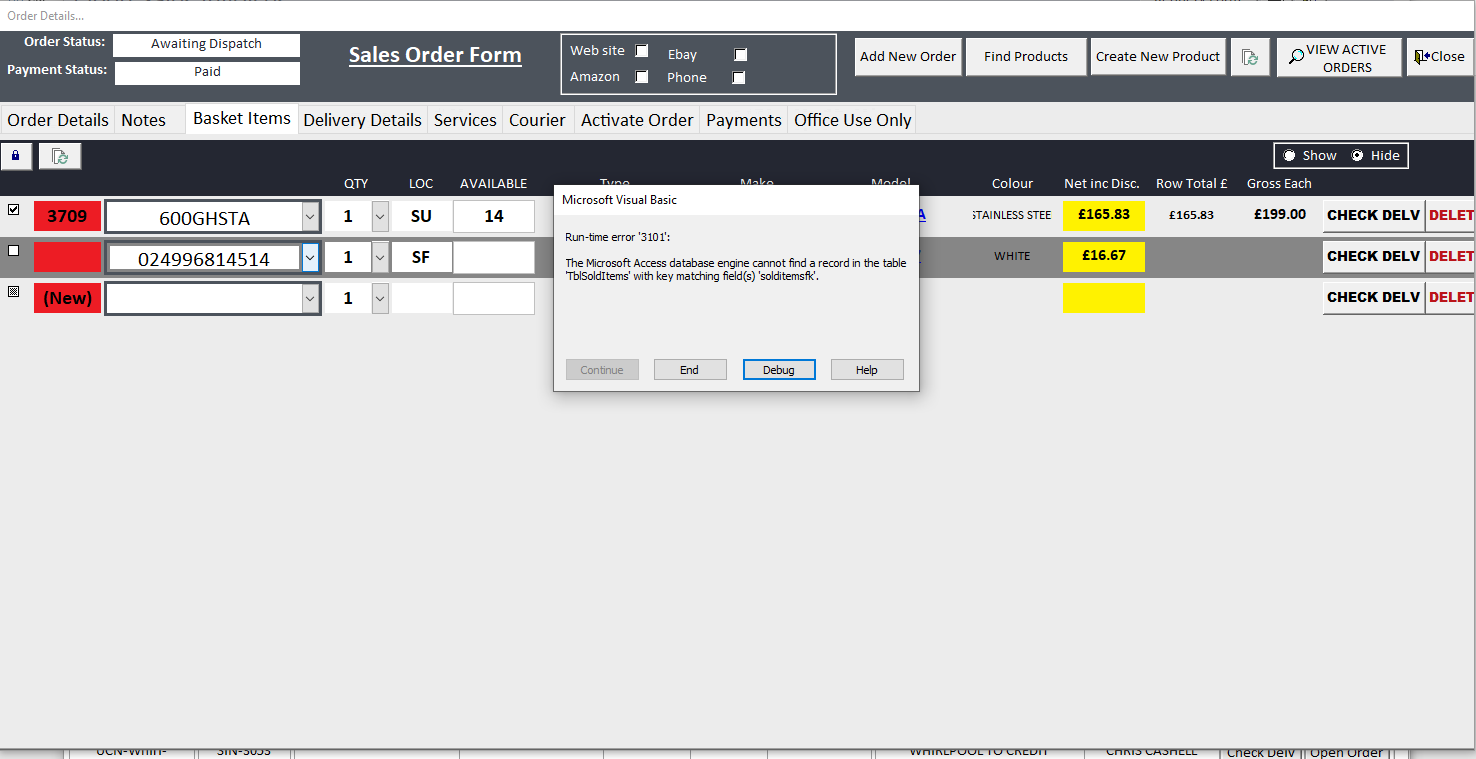
Task: Expand the QTY dropdown on the 600GHSTA row
Action: click(380, 217)
